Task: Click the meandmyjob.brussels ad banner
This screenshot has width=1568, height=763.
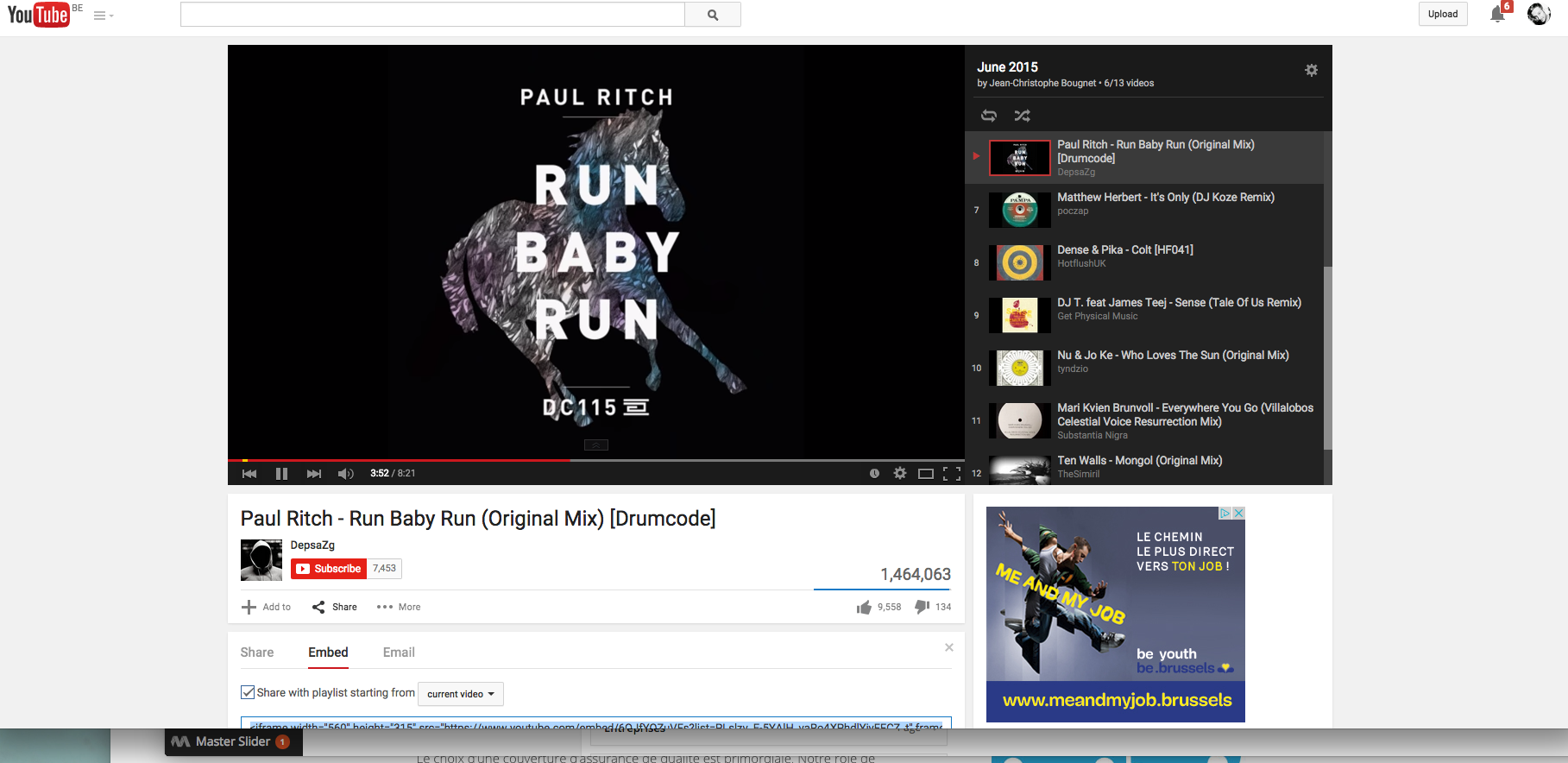Action: tap(1116, 615)
